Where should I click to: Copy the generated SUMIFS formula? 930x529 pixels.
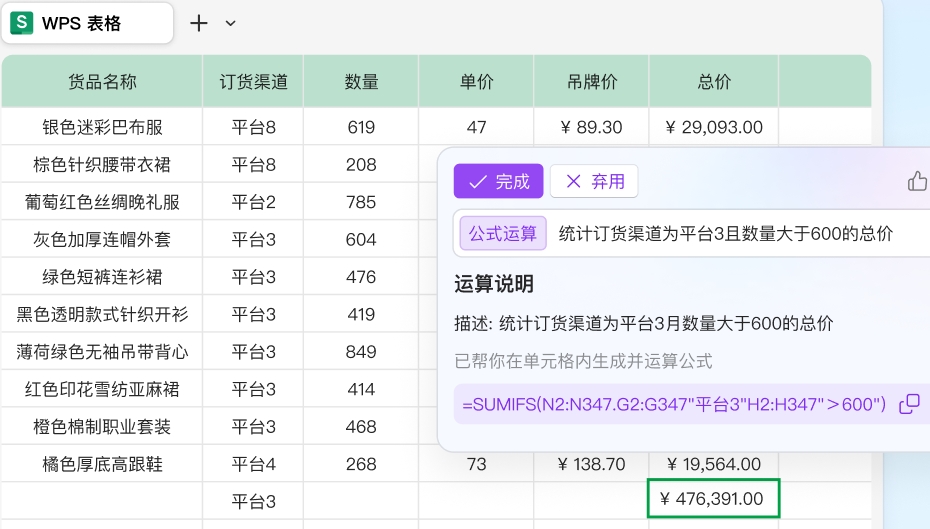[909, 404]
